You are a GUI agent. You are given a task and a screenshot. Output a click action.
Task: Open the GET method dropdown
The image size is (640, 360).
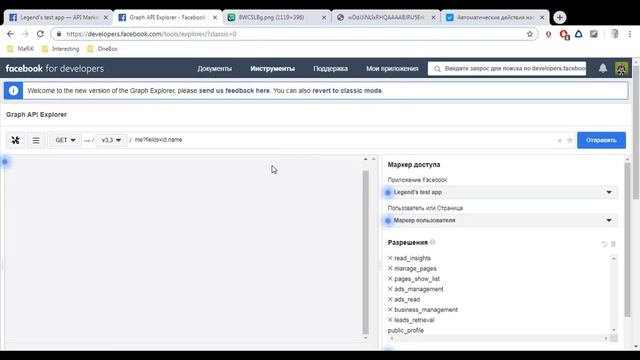pos(65,140)
